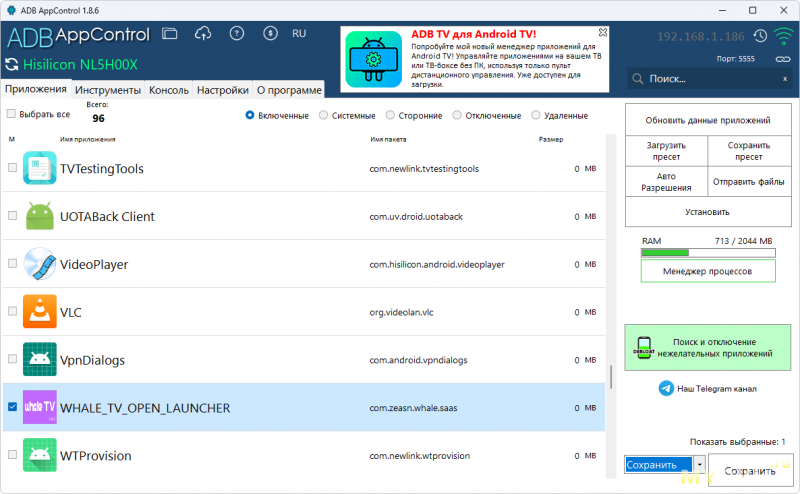Click the 192.168.1.186 IP address field
This screenshot has height=494, width=800.
pyautogui.click(x=701, y=37)
